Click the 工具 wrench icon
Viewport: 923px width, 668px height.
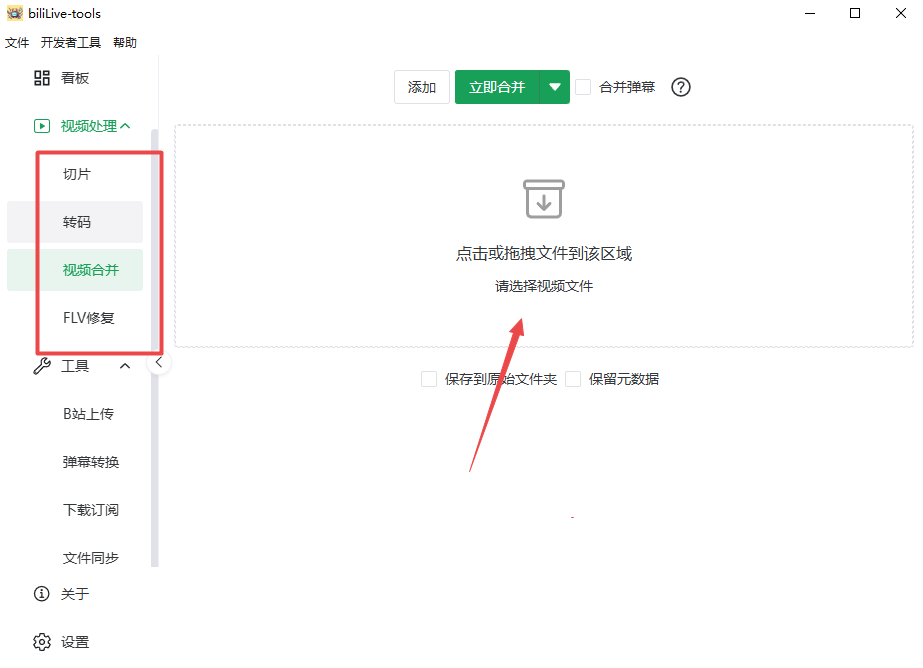click(x=42, y=366)
